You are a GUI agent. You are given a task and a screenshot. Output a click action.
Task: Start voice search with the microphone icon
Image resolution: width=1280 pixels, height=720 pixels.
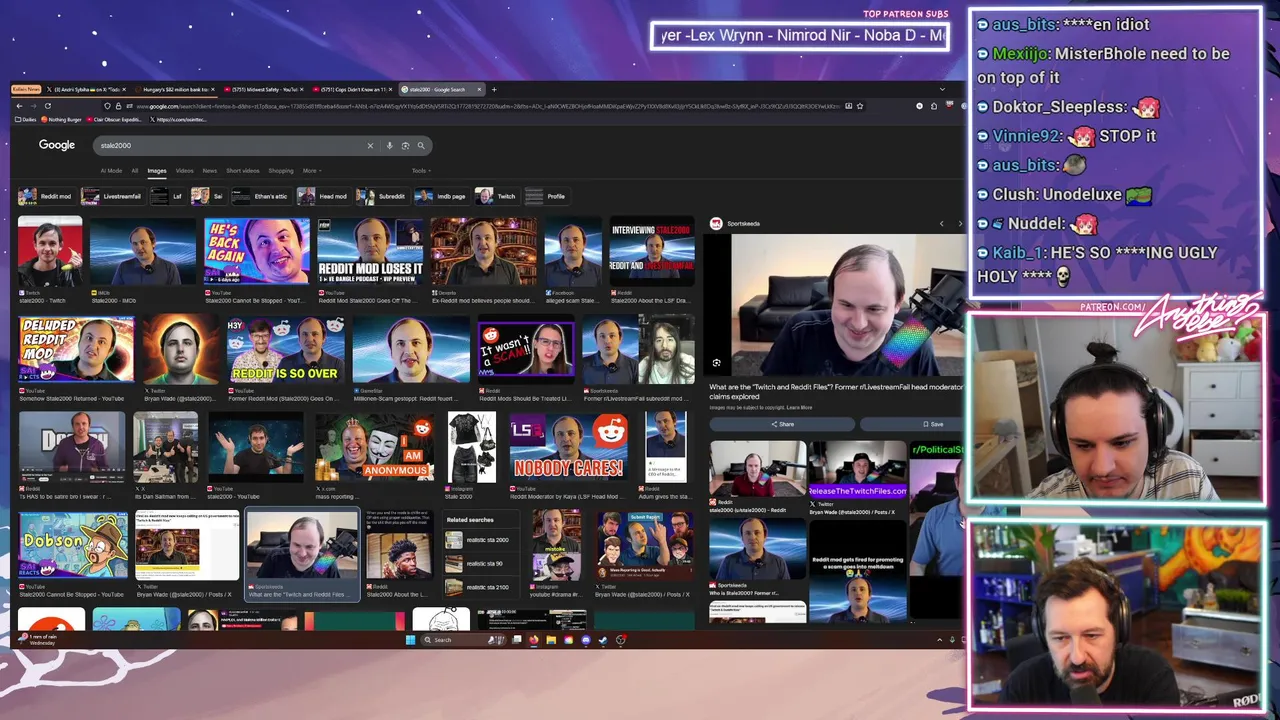pos(389,146)
